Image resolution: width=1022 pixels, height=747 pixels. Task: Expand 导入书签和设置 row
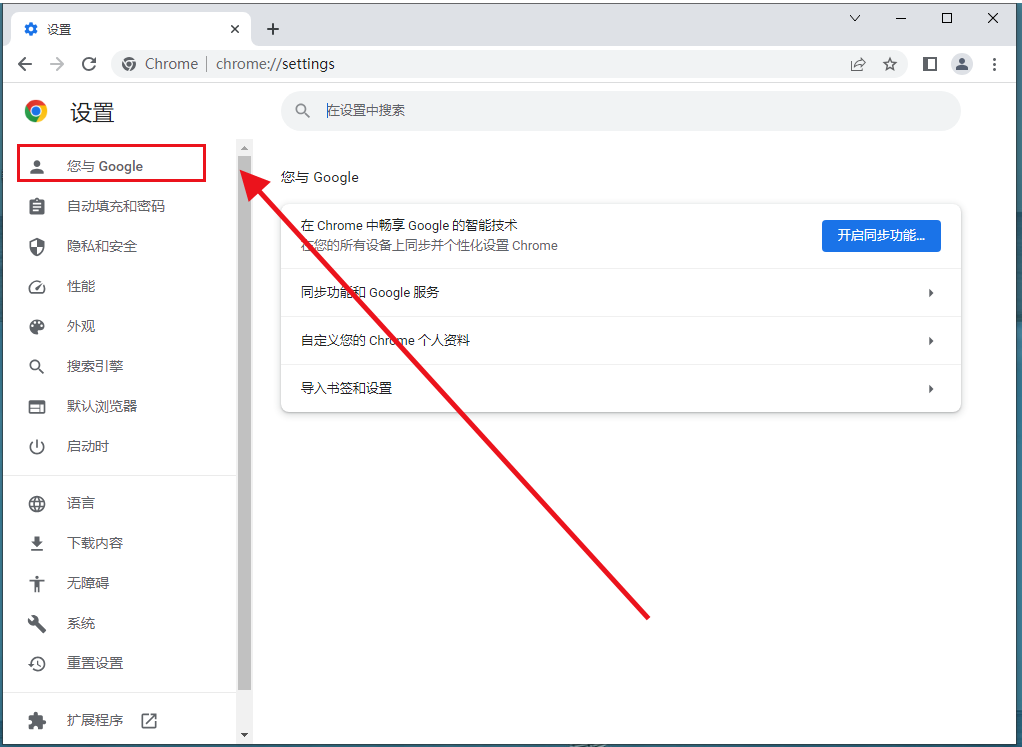coord(620,388)
